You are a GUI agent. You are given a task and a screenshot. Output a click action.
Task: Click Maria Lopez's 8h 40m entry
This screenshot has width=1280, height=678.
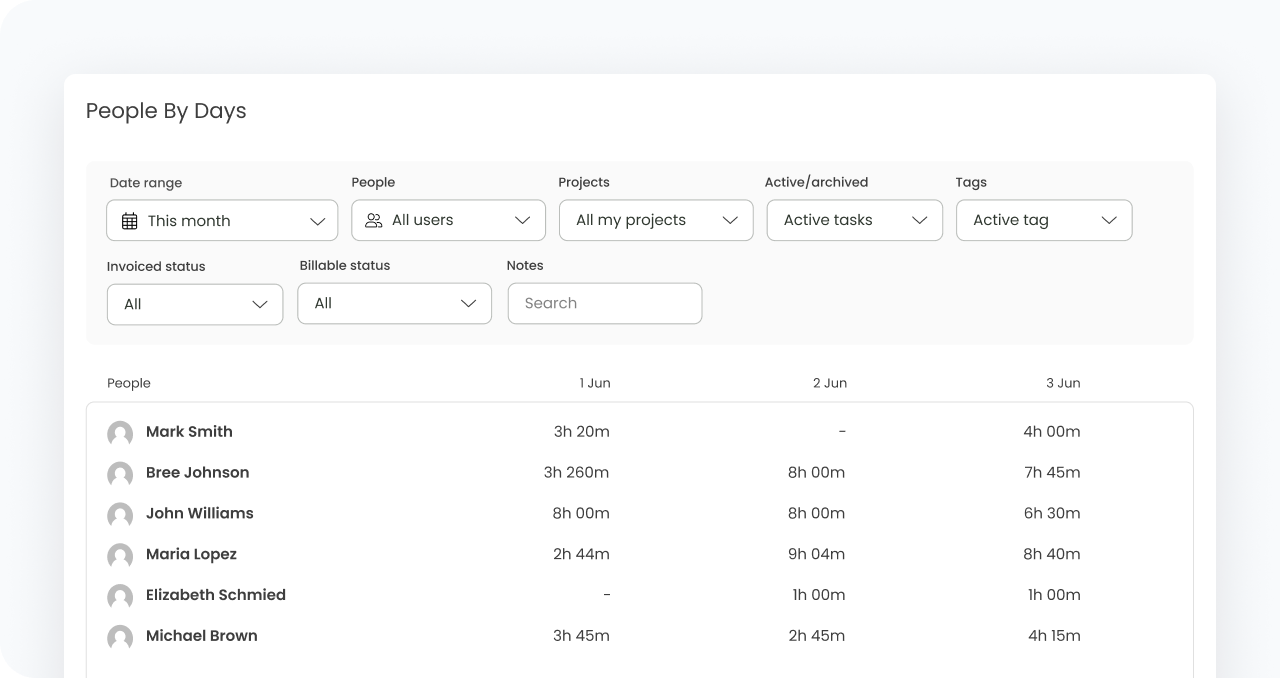(x=1052, y=554)
